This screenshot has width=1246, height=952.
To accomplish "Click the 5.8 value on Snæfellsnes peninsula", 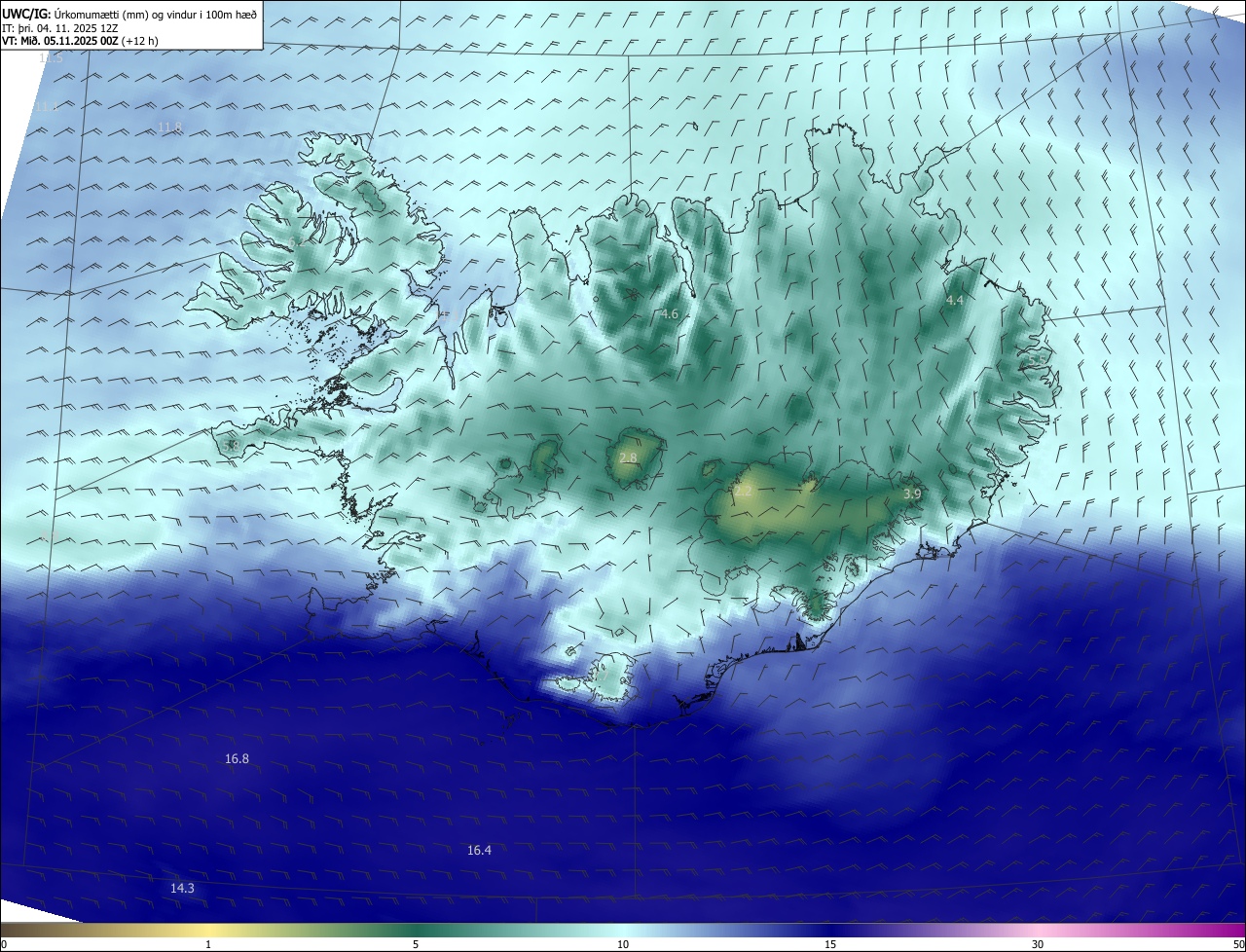I will (x=231, y=446).
